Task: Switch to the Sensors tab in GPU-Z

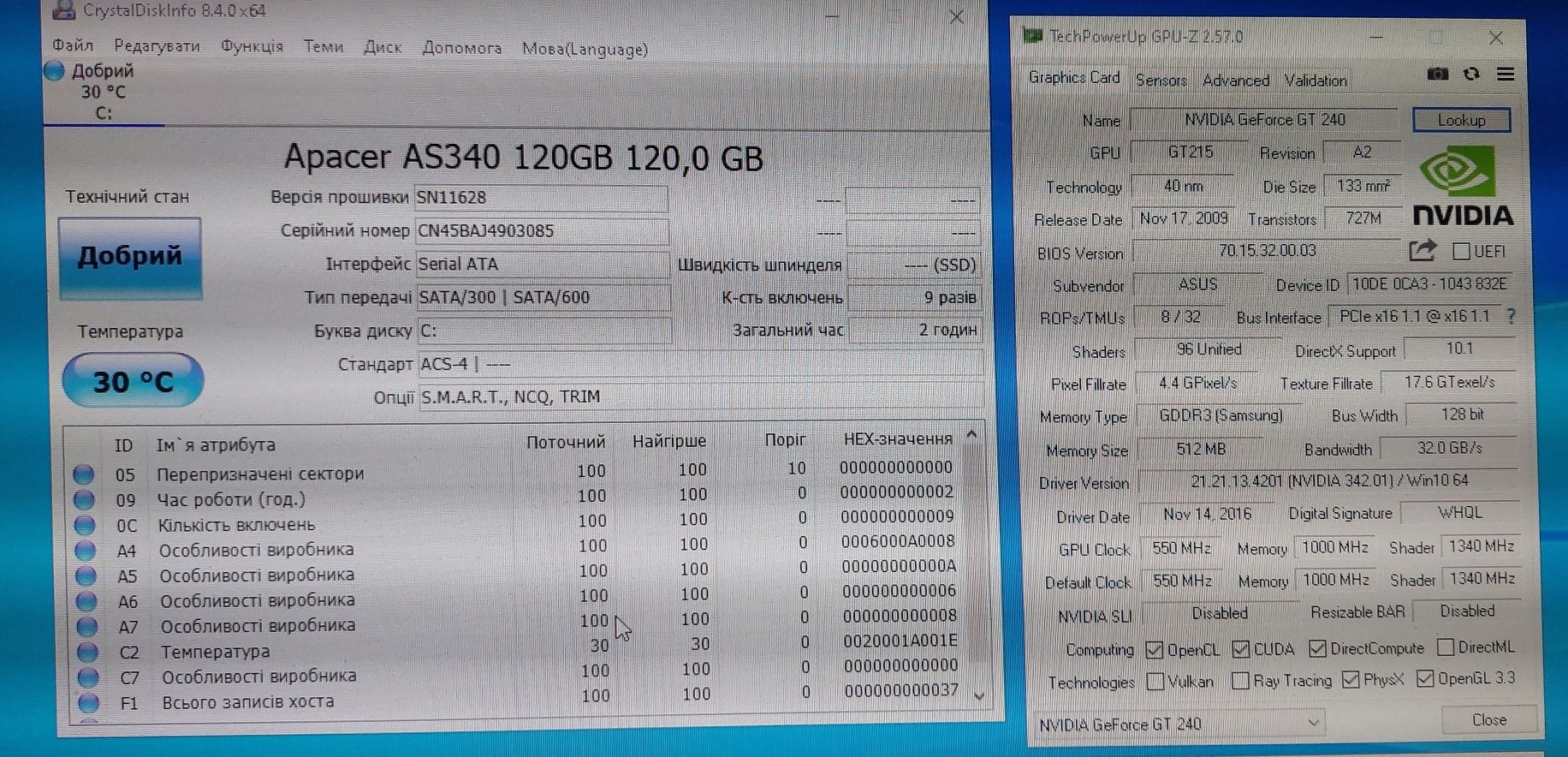Action: pyautogui.click(x=1161, y=80)
